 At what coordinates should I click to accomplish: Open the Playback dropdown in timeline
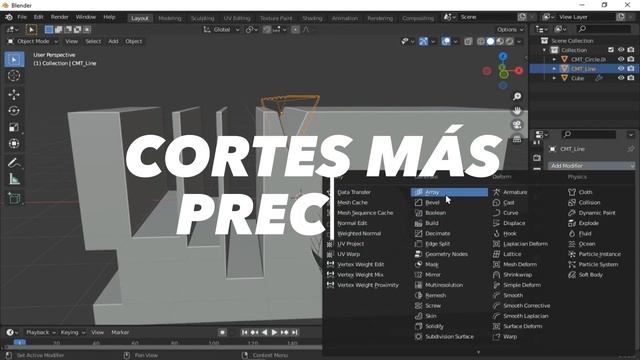pos(41,333)
